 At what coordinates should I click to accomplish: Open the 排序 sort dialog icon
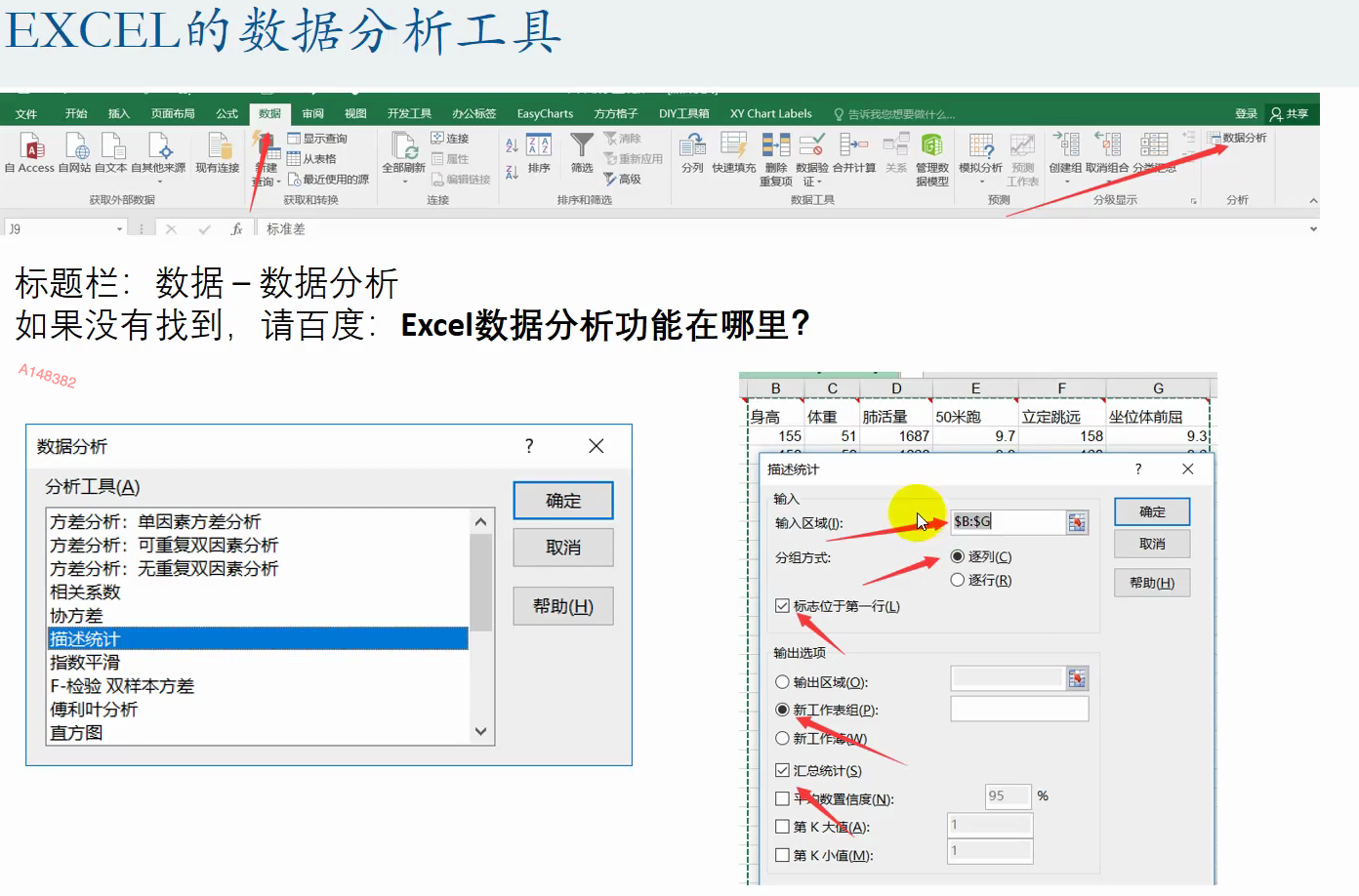pos(539,145)
